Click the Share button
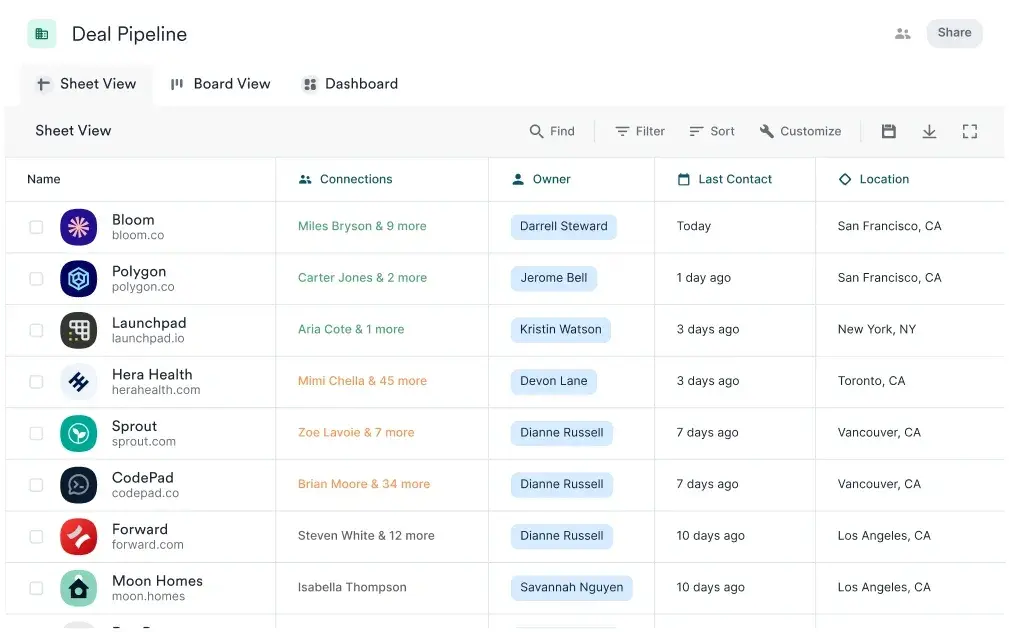1009x632 pixels. [954, 33]
